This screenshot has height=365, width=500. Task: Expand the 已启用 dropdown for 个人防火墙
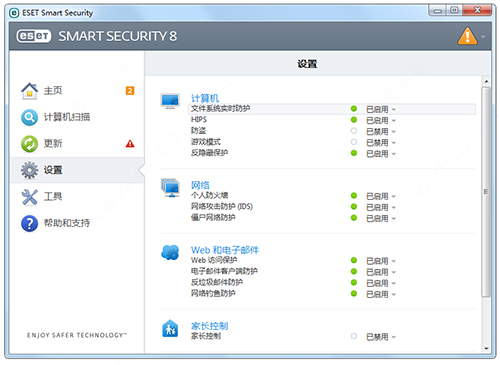click(381, 196)
